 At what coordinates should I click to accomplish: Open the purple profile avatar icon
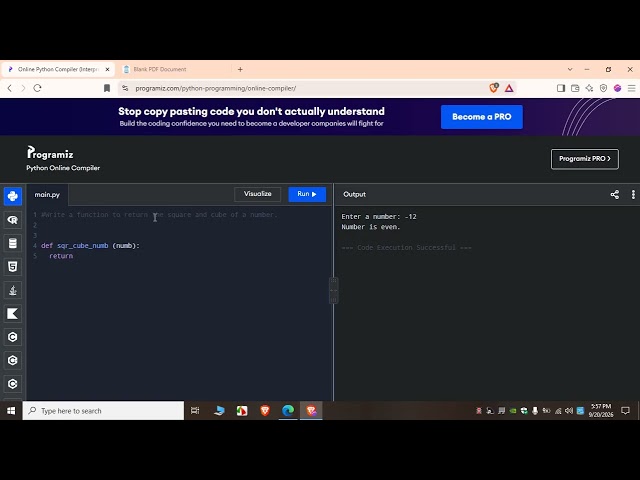[617, 88]
